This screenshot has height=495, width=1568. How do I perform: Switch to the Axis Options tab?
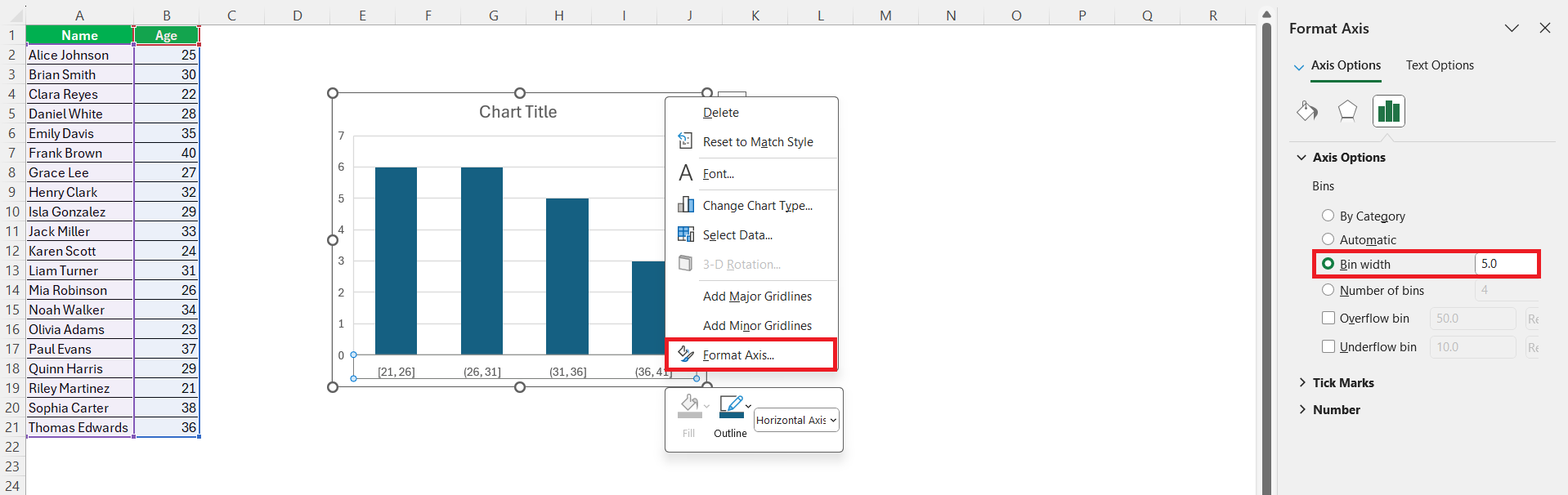click(1346, 65)
